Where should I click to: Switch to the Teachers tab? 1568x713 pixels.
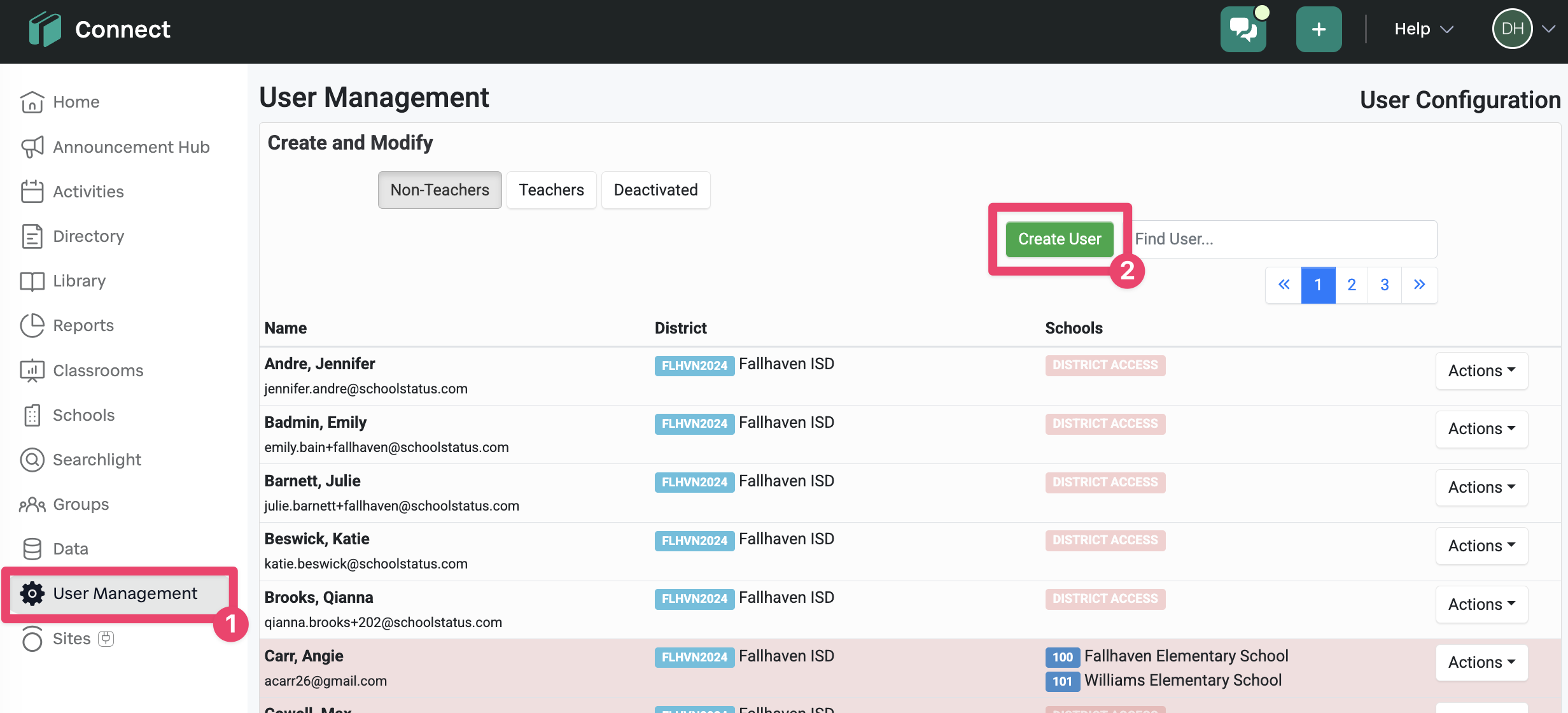[x=551, y=190]
